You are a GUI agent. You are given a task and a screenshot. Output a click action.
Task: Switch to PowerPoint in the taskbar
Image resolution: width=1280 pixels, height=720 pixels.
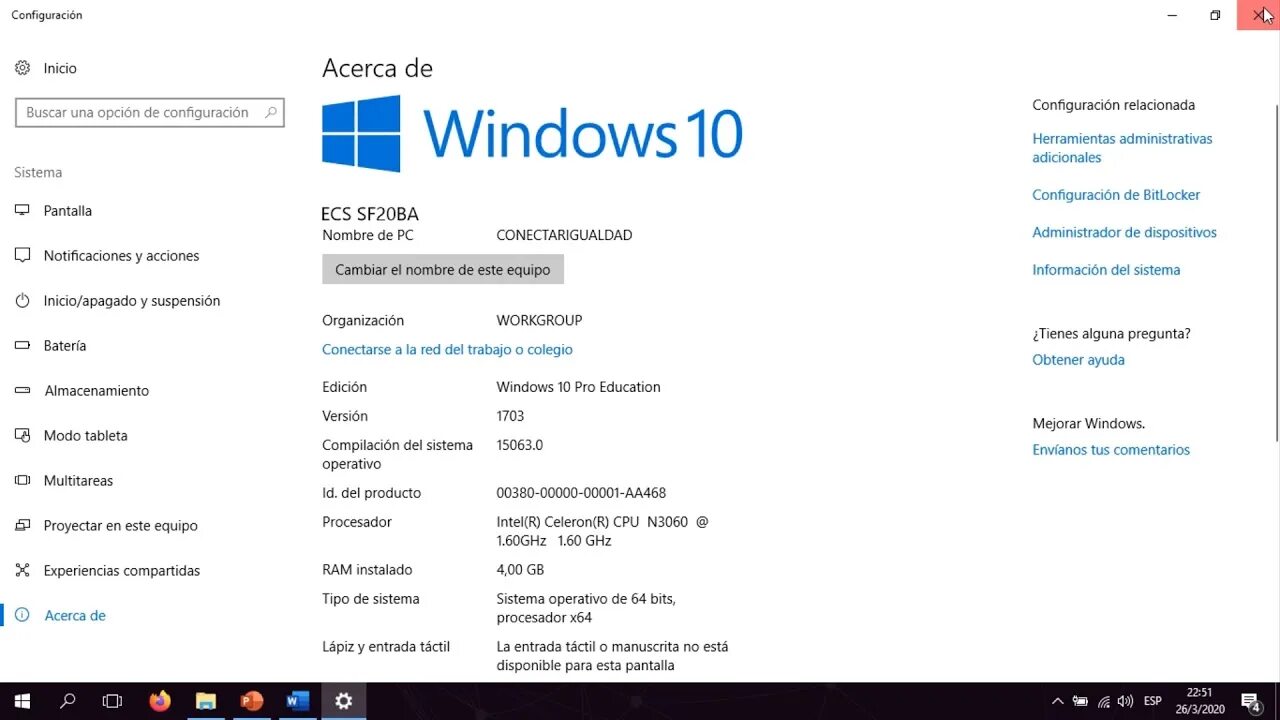252,701
